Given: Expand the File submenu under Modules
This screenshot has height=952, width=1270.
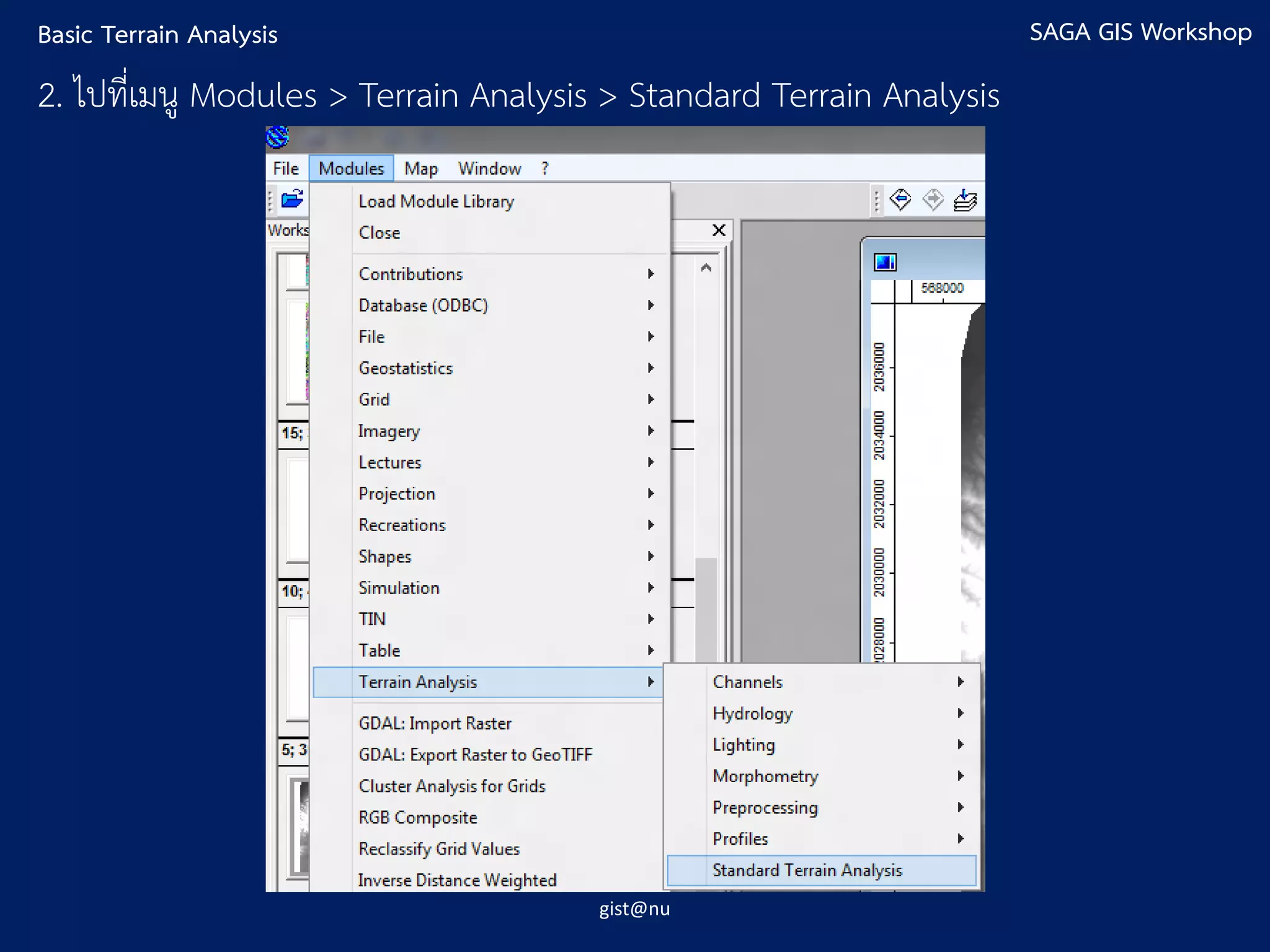Looking at the screenshot, I should tap(490, 337).
